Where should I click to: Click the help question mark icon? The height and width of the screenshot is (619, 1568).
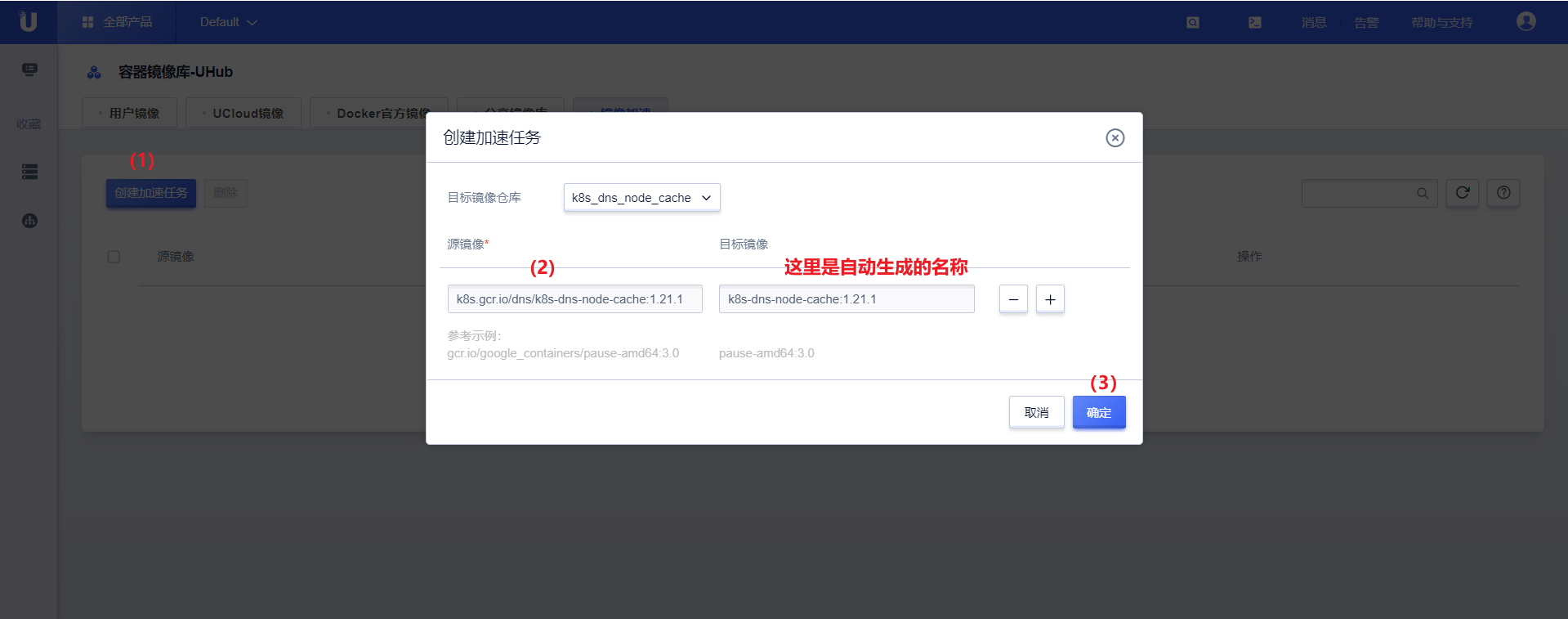pos(1503,193)
